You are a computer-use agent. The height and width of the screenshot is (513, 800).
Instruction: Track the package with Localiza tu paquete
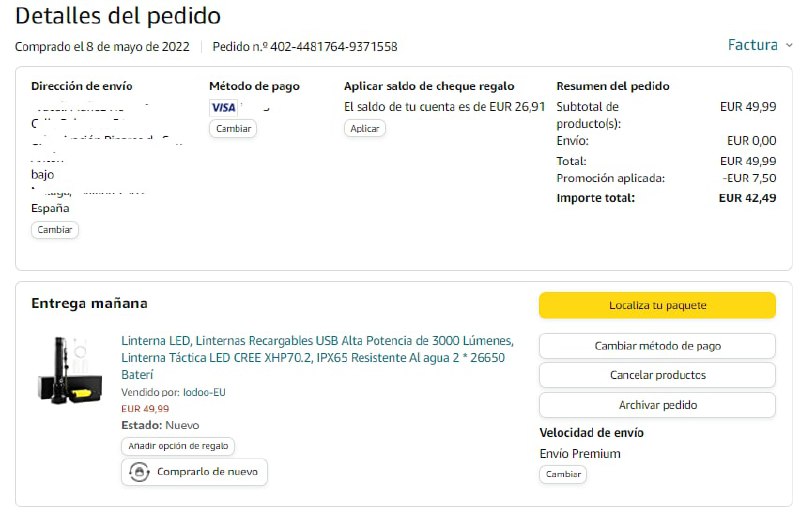[x=657, y=305]
